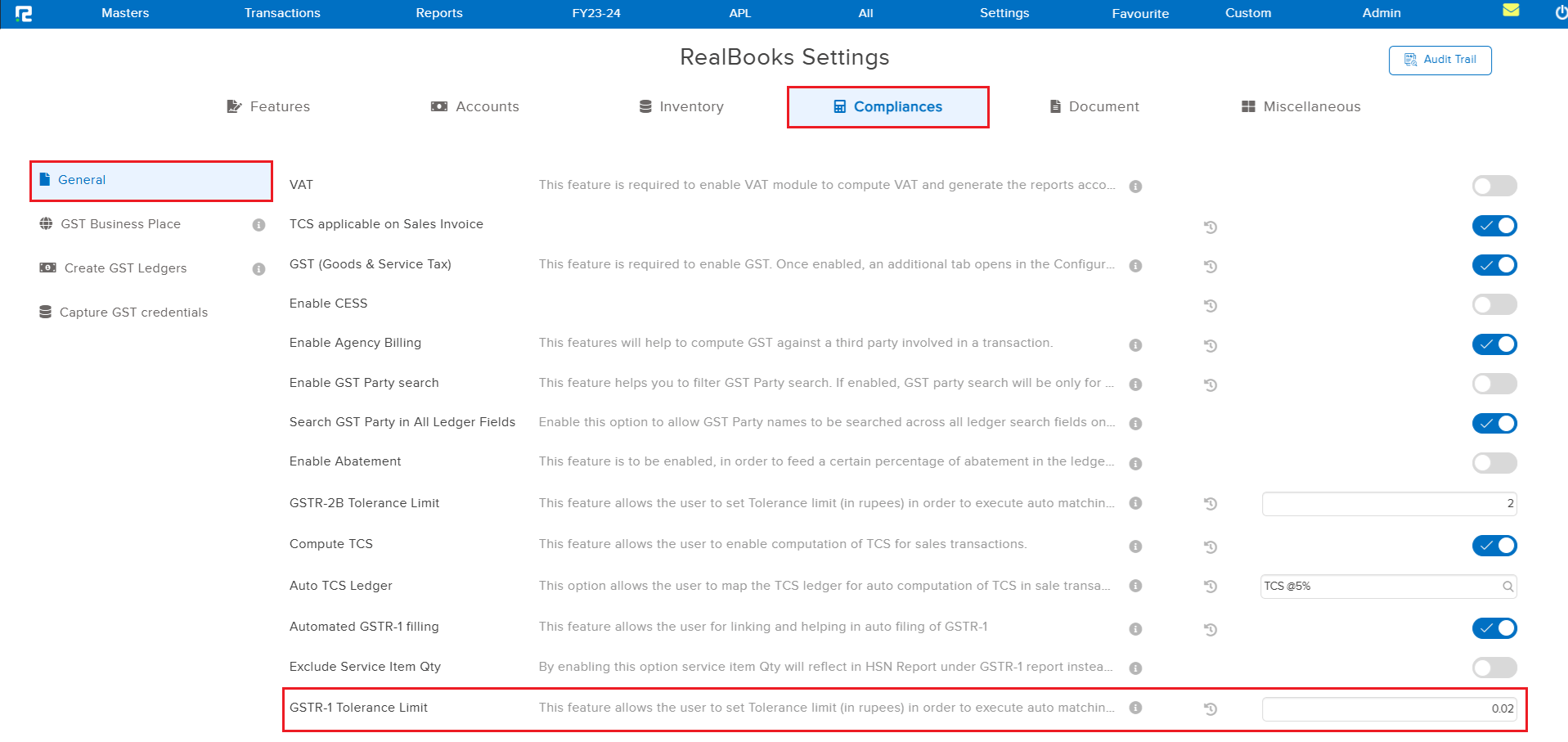This screenshot has width=1568, height=742.
Task: Open history icon for Enable GST Party search
Action: pyautogui.click(x=1211, y=384)
